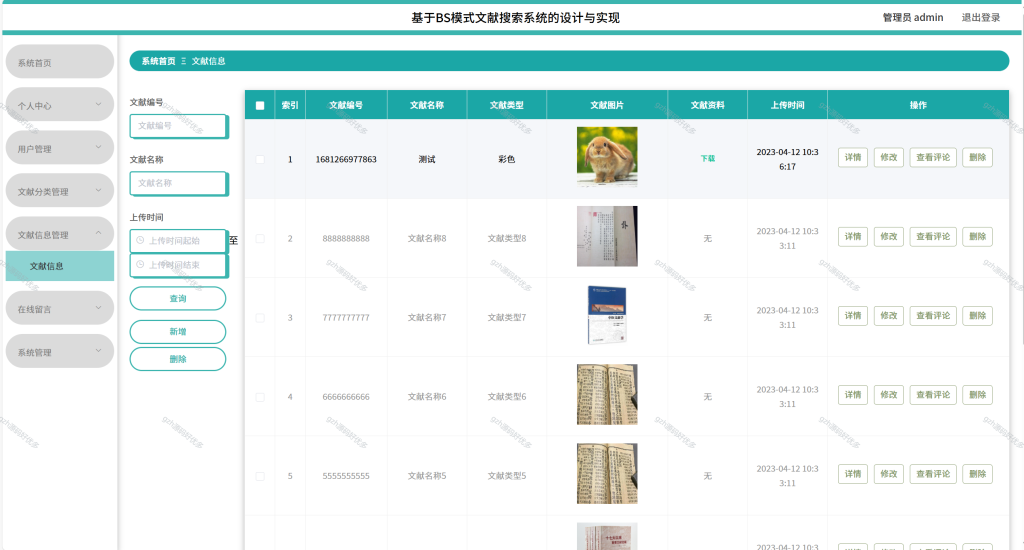Image resolution: width=1024 pixels, height=550 pixels.
Task: Click 修改 for row 文献名称8
Action: (889, 236)
